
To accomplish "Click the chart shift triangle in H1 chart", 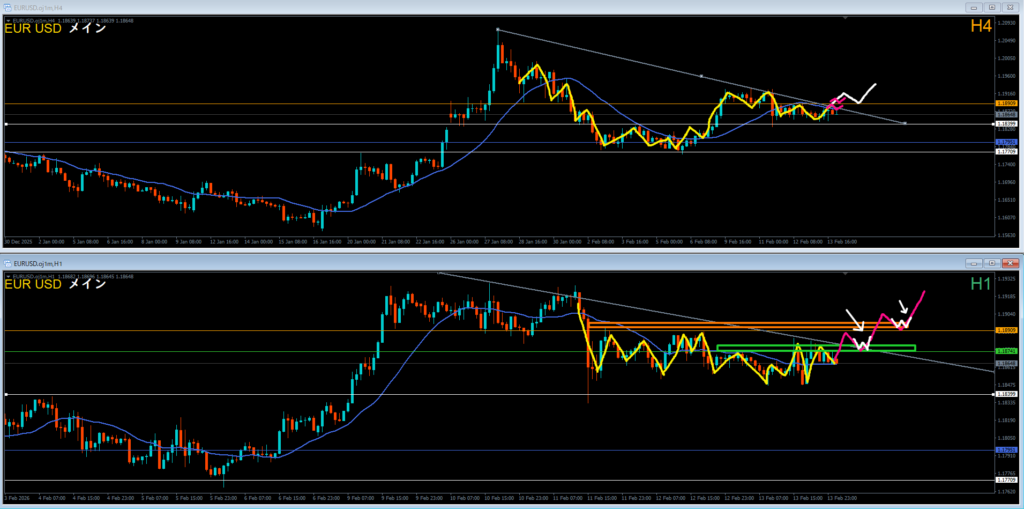I will point(846,274).
